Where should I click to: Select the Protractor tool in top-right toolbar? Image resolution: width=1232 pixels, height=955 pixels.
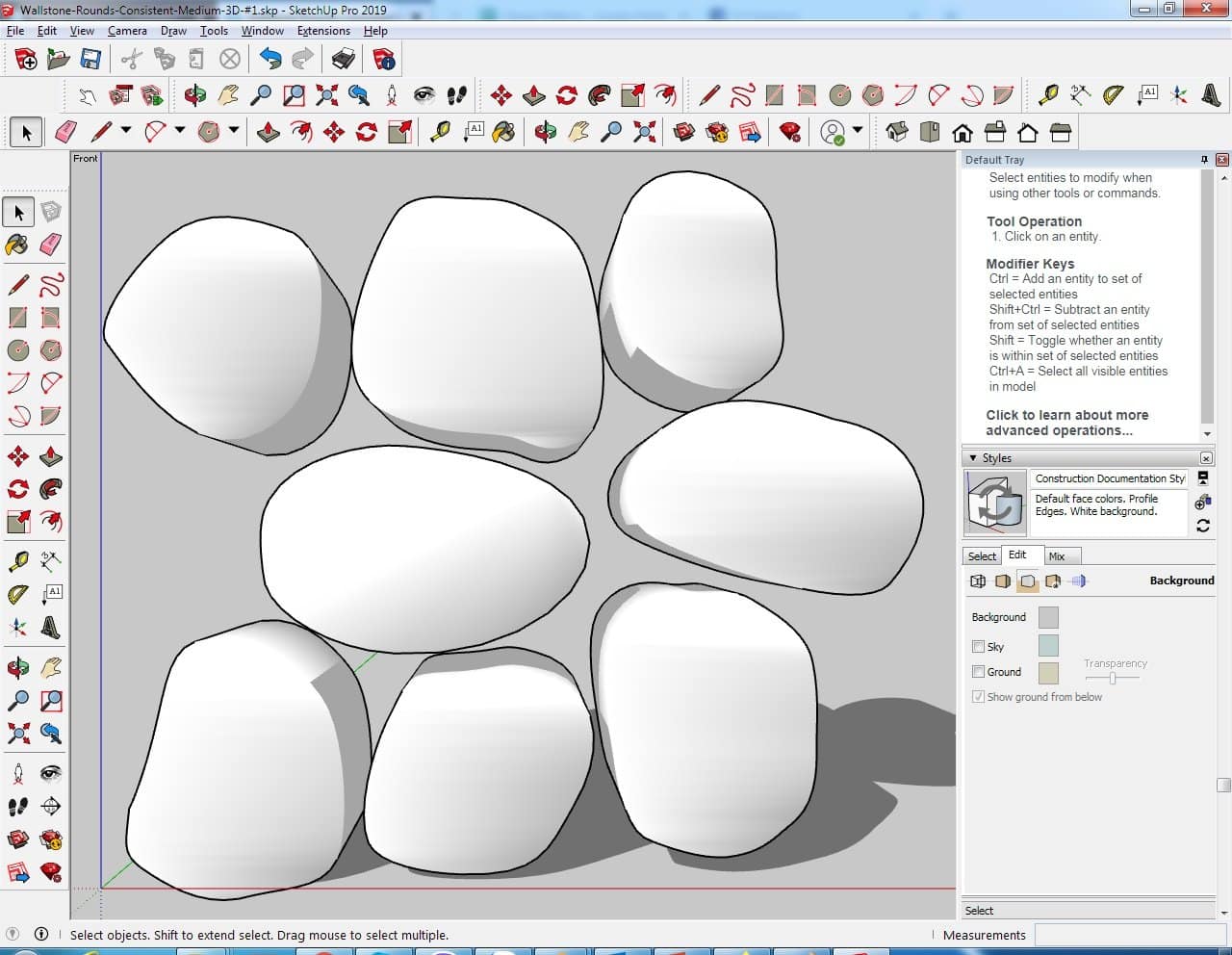click(1114, 95)
